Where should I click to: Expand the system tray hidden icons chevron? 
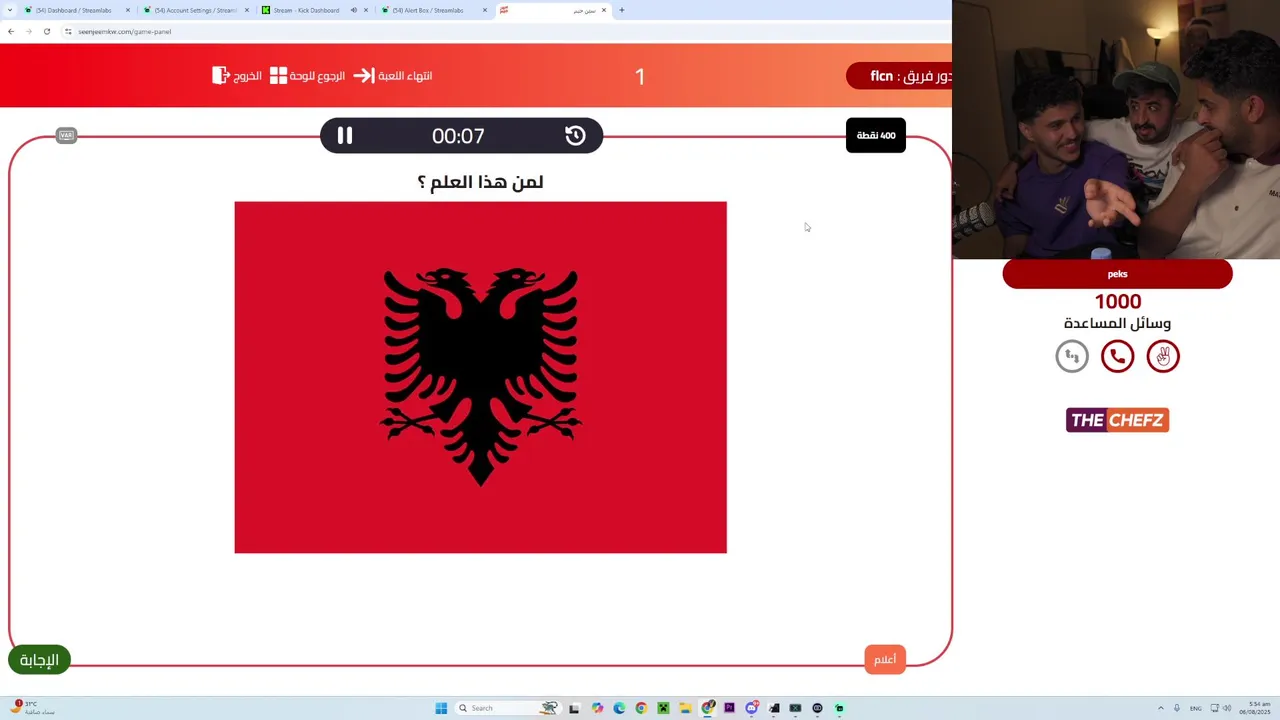[1161, 708]
